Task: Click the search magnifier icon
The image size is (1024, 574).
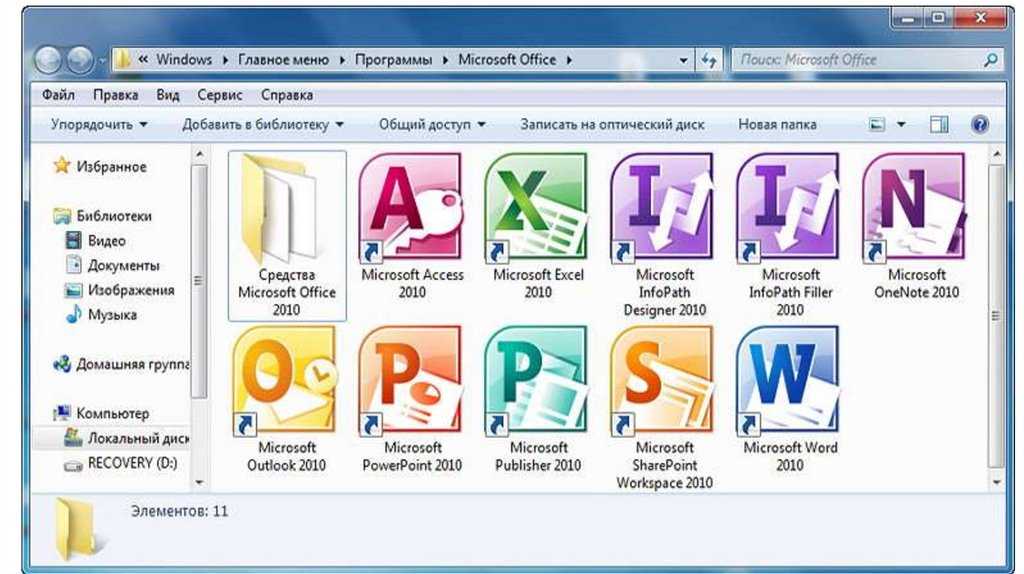Action: (991, 60)
